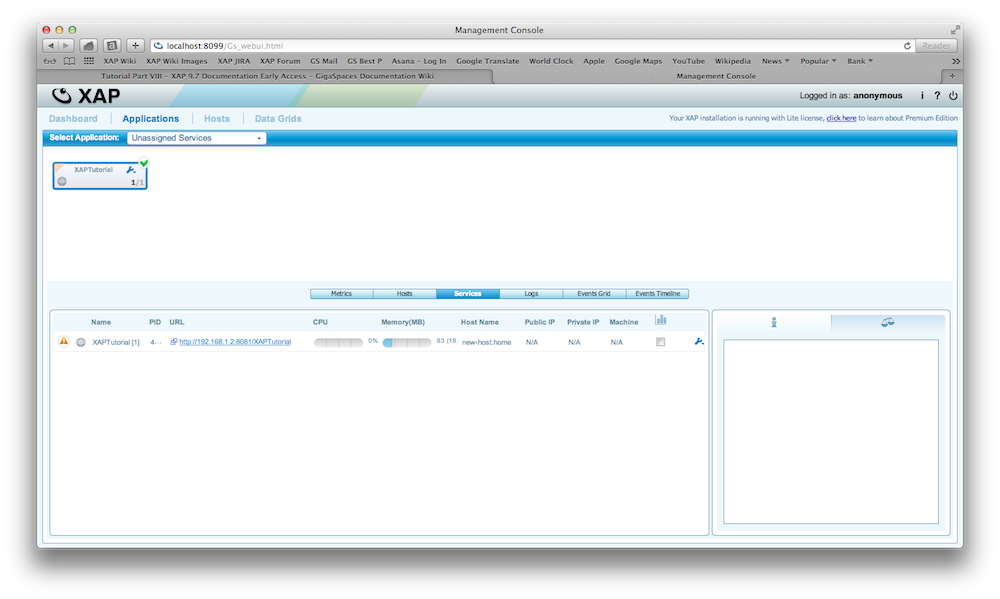Show more bookmarks with double chevron
The height and width of the screenshot is (599, 1000).
955,61
